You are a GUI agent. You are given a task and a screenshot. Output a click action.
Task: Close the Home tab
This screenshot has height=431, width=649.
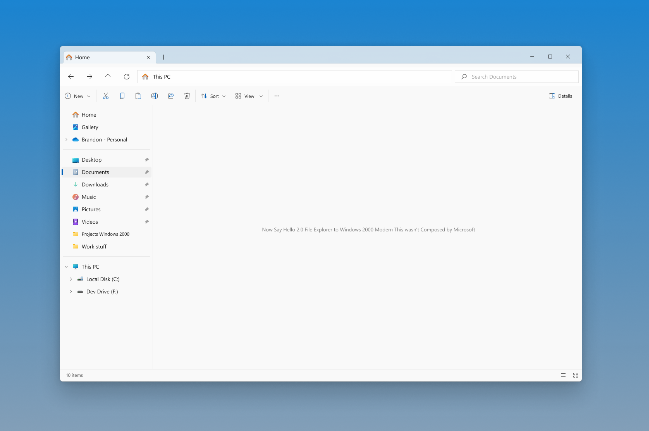(x=148, y=58)
